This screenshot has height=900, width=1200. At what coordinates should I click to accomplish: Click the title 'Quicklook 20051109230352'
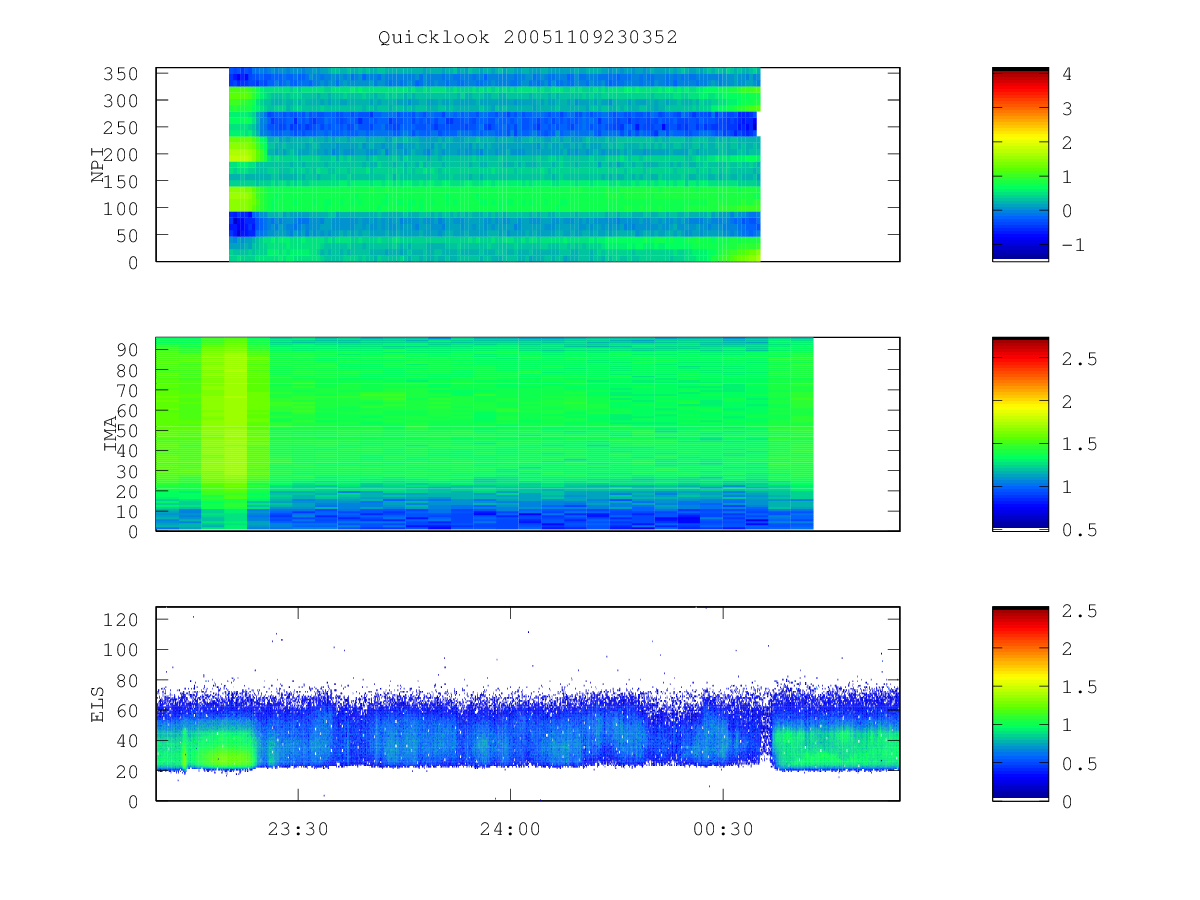527,37
